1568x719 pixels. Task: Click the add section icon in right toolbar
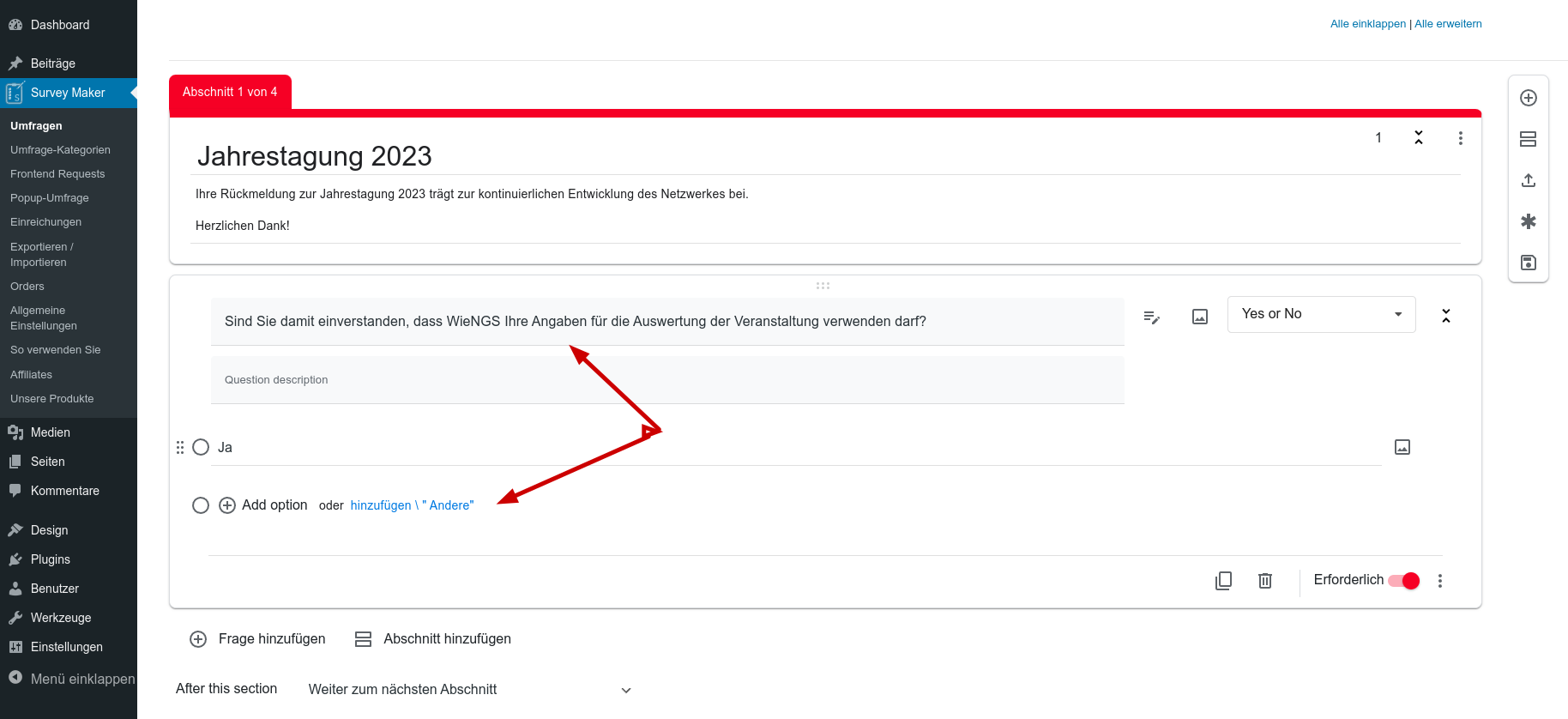pos(1528,139)
